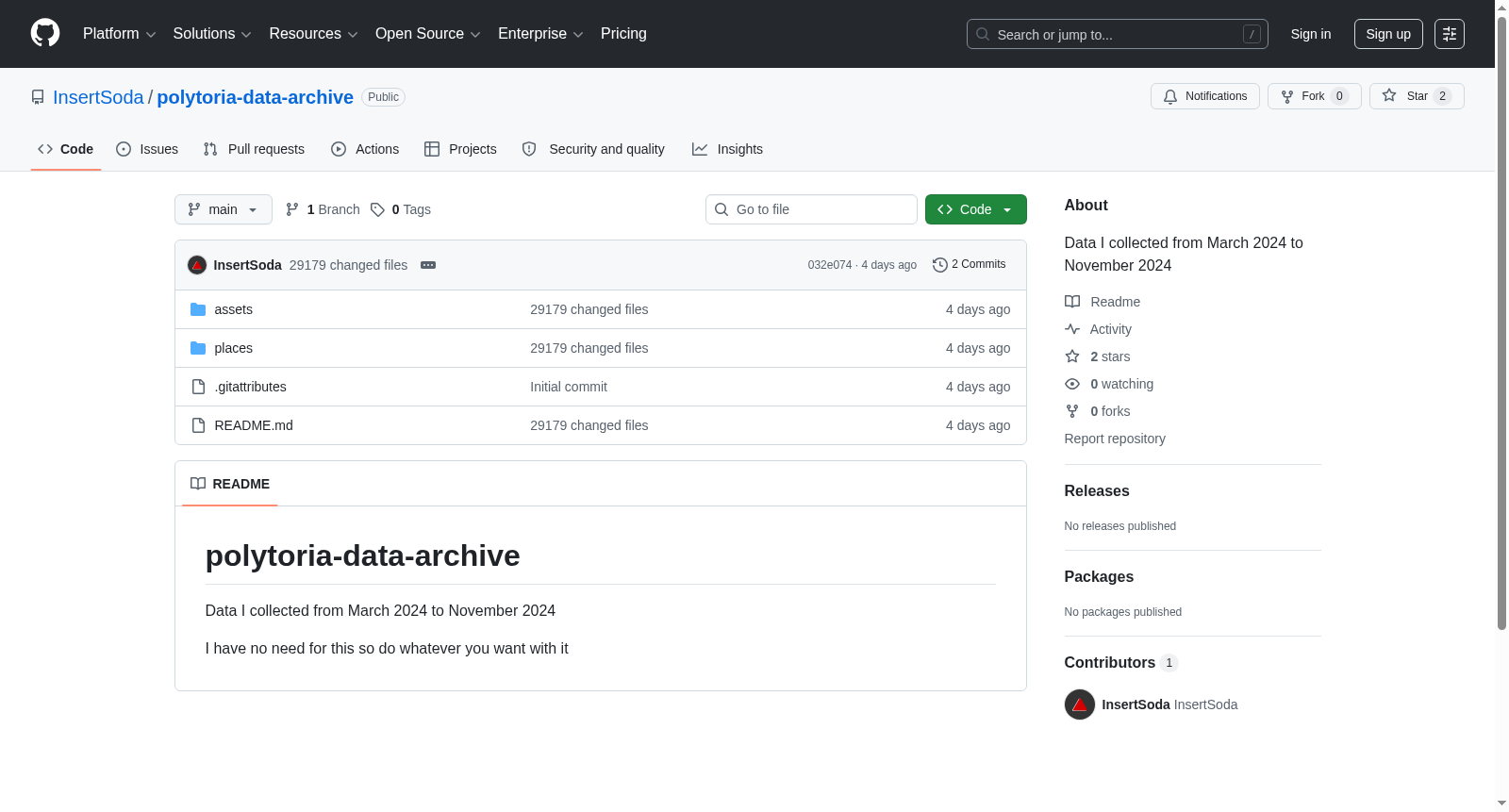Click the search magnifier in header
The height and width of the screenshot is (812, 1509).
point(983,34)
